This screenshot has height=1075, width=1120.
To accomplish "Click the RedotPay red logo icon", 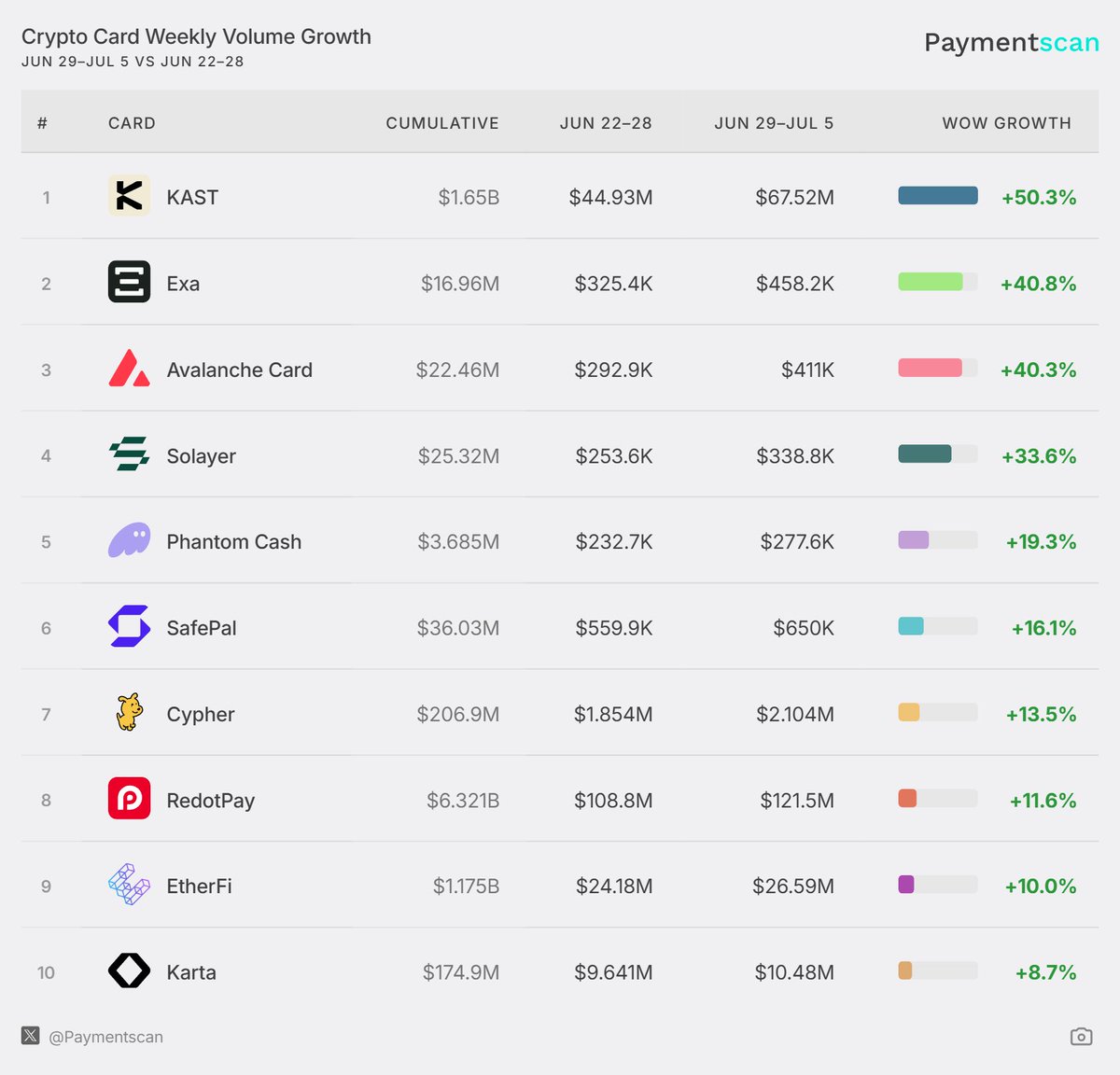I will tap(129, 799).
